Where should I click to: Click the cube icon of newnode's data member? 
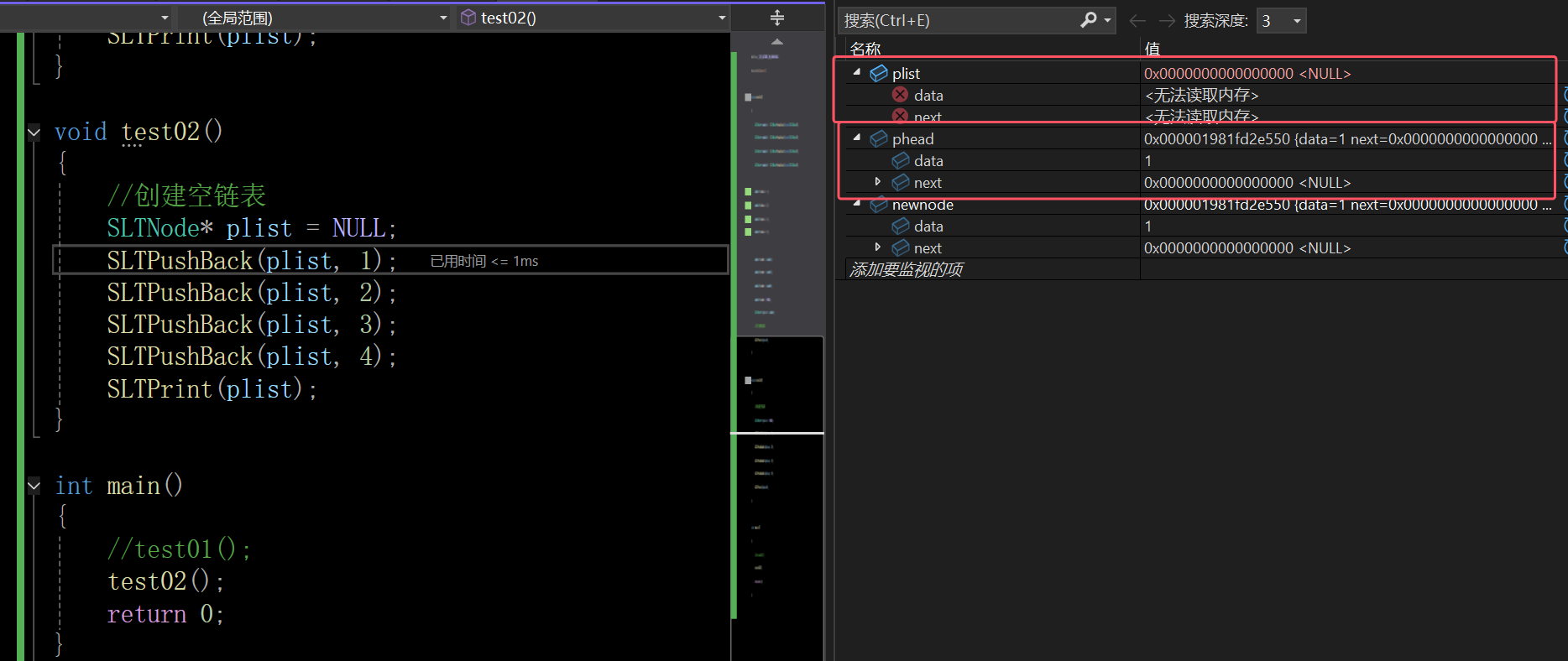pyautogui.click(x=901, y=226)
